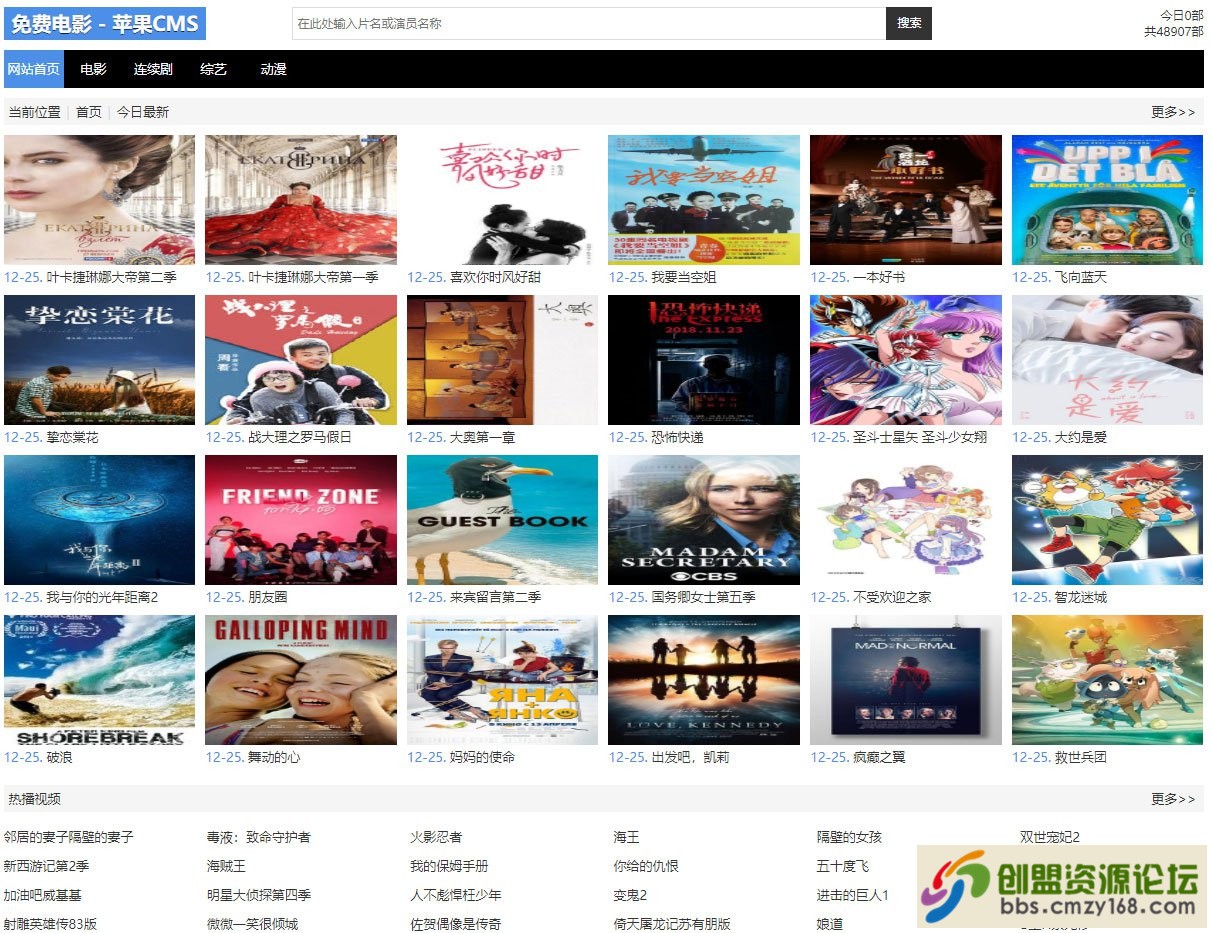The height and width of the screenshot is (933, 1212).
Task: Open hot video 双世宠妃2
Action: tap(1050, 837)
